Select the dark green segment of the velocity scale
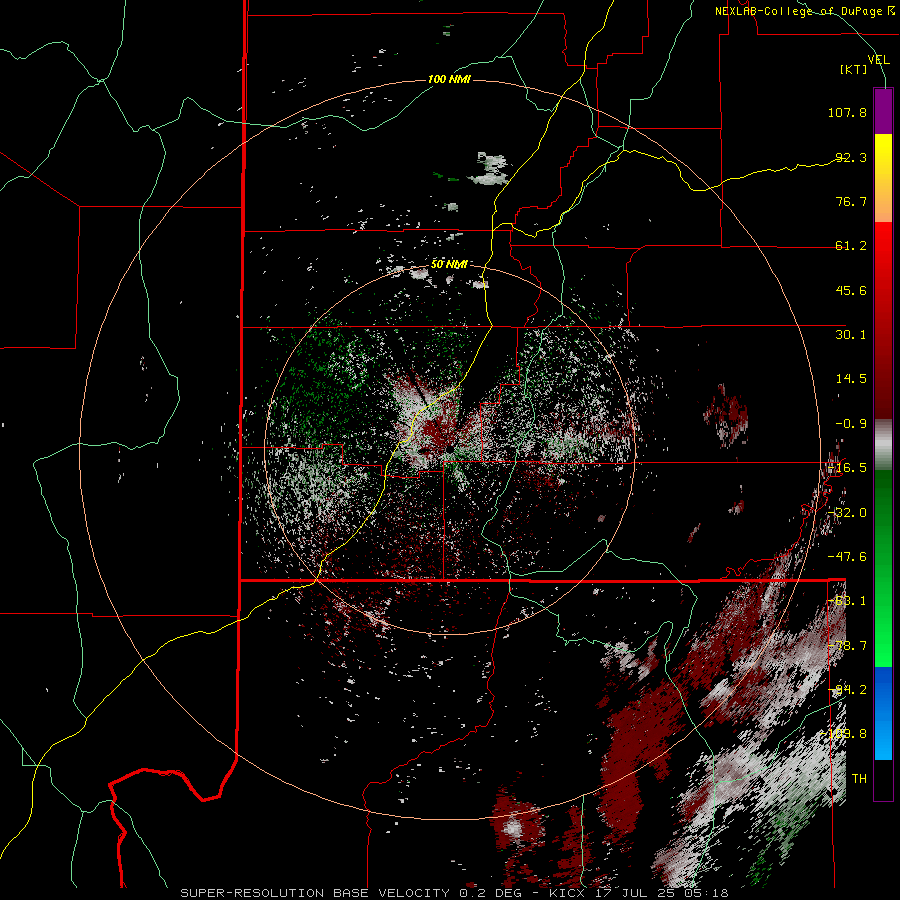900x900 pixels. pos(883,517)
